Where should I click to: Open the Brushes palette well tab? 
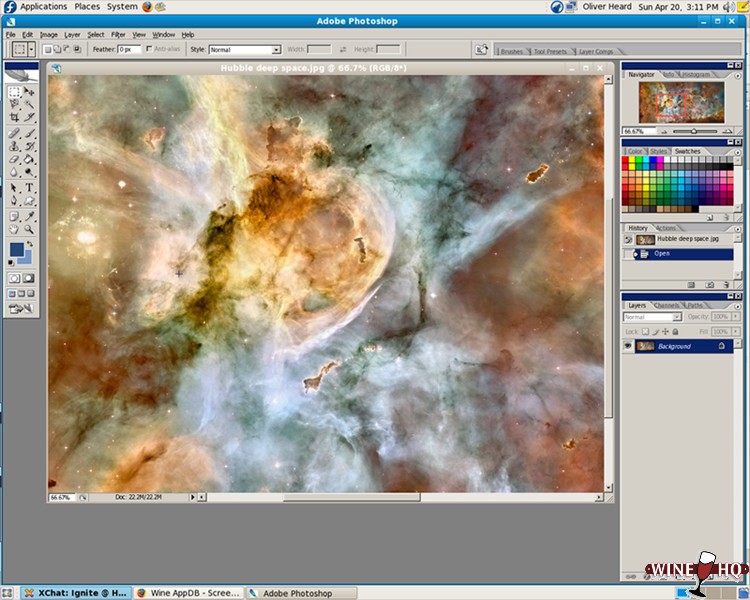point(511,51)
